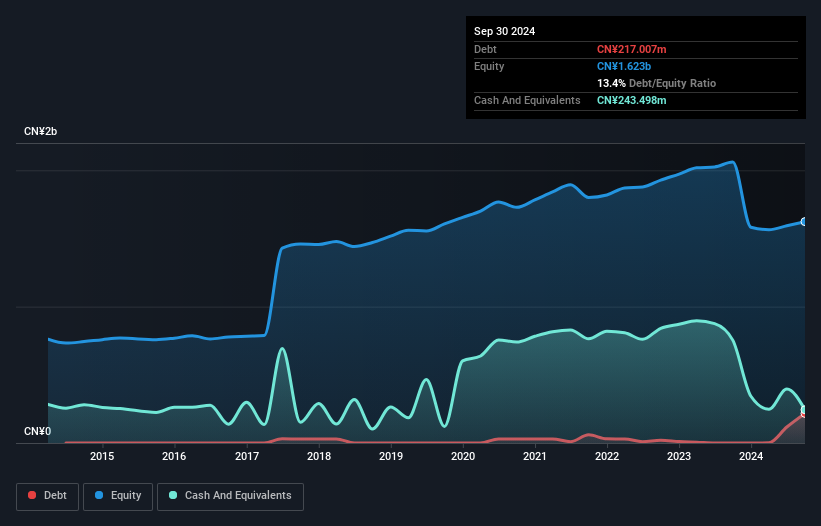Click the 2024 x-axis label
821x526 pixels.
[751, 456]
